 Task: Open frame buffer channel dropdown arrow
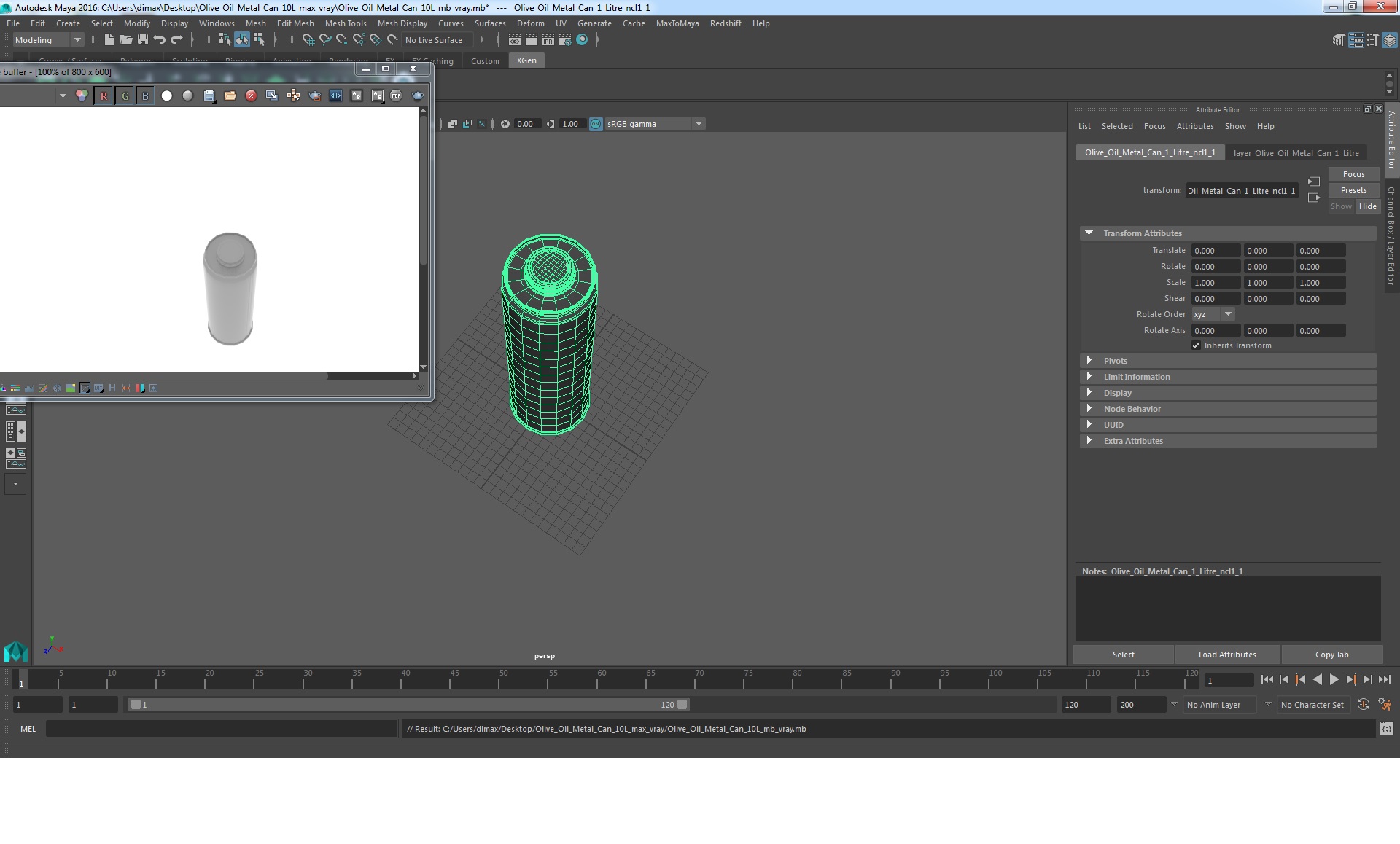click(63, 96)
